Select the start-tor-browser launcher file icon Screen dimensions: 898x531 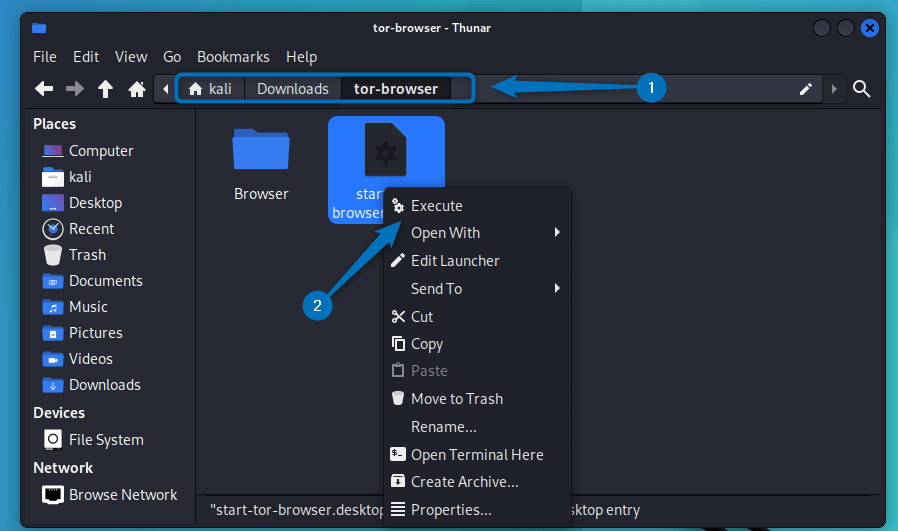coord(385,150)
